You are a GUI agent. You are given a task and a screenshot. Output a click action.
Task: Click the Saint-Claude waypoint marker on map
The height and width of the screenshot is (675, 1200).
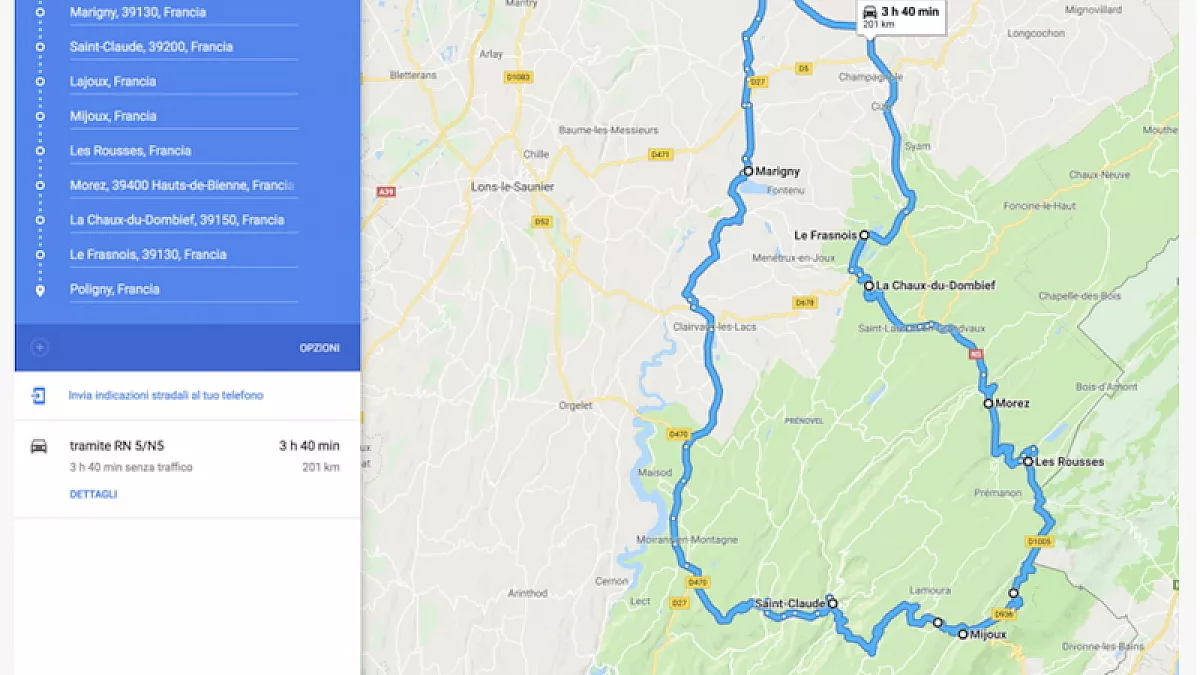832,604
